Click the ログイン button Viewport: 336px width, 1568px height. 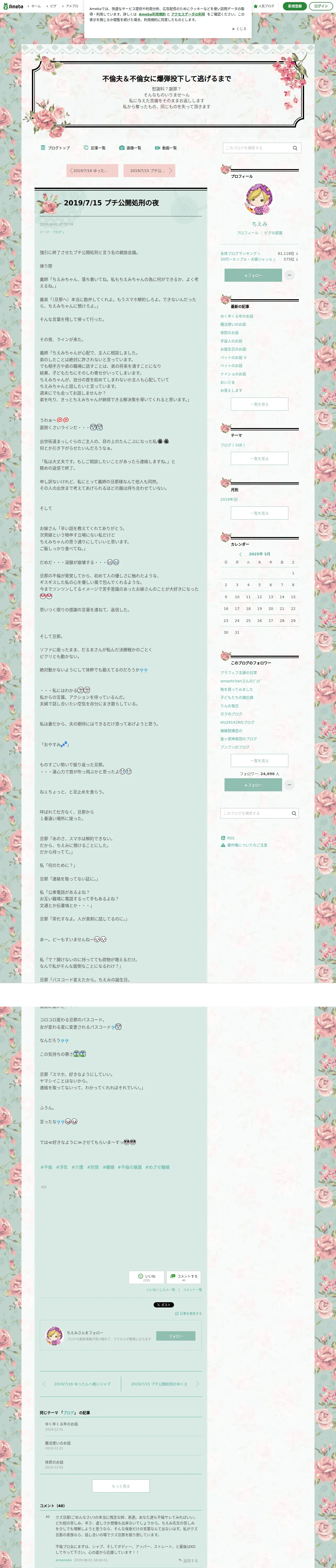(x=321, y=6)
